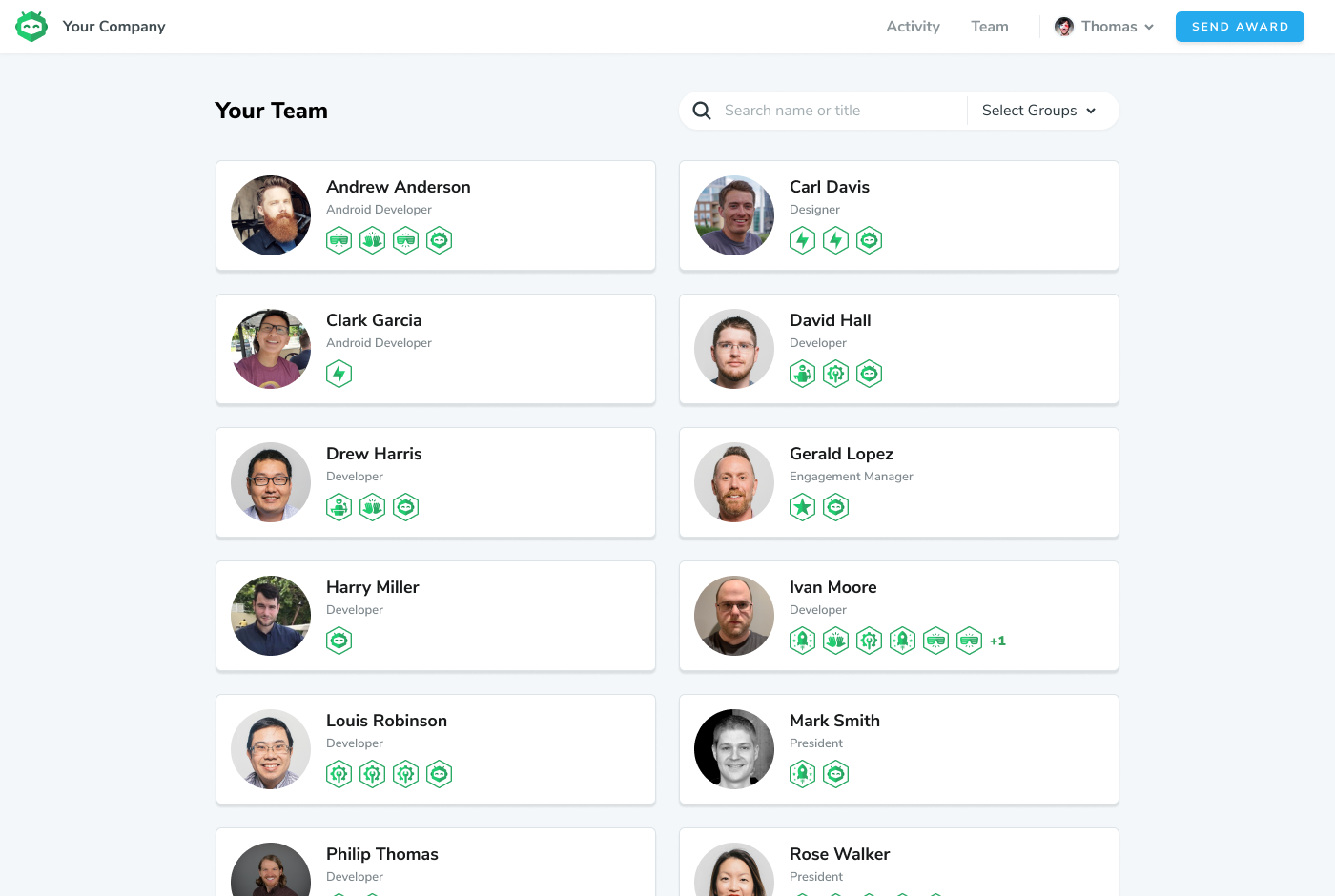Focus the Search name or title field
The image size is (1335, 896).
pyautogui.click(x=839, y=111)
